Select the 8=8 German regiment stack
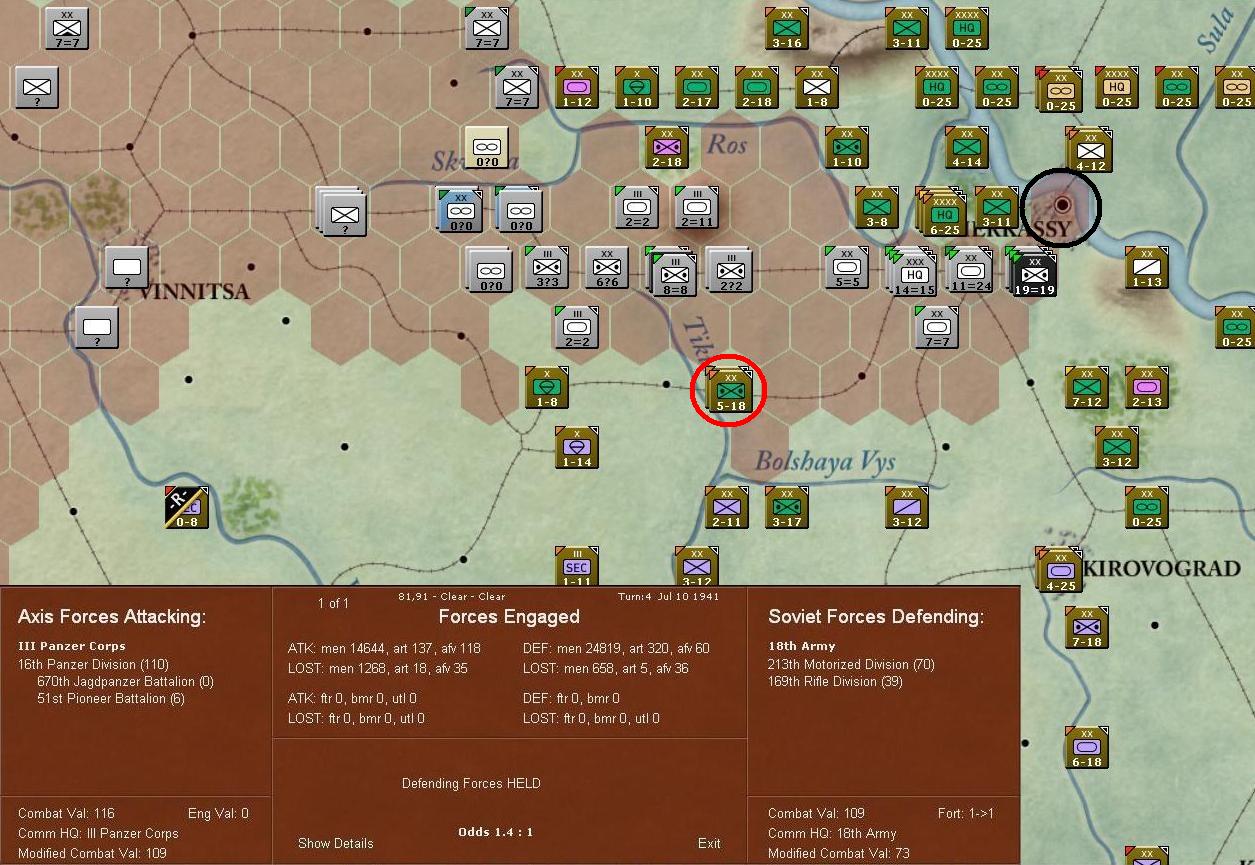 click(673, 273)
